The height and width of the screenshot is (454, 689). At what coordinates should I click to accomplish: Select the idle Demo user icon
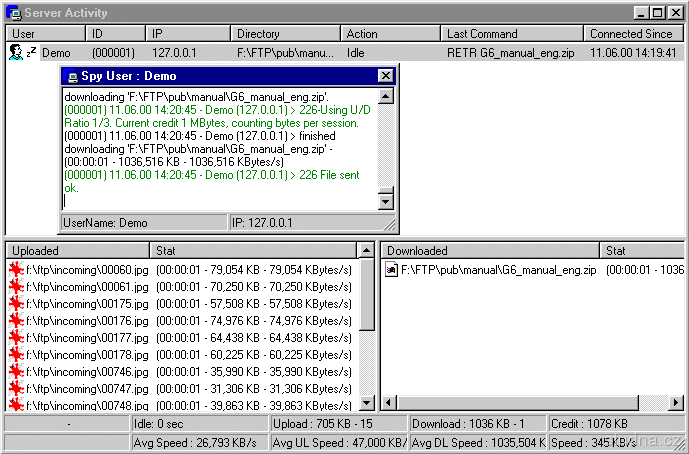[x=18, y=52]
